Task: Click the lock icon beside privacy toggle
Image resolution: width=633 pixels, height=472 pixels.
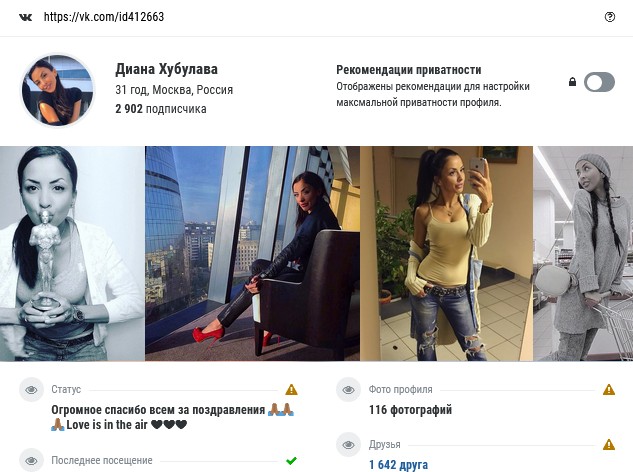Action: [572, 82]
